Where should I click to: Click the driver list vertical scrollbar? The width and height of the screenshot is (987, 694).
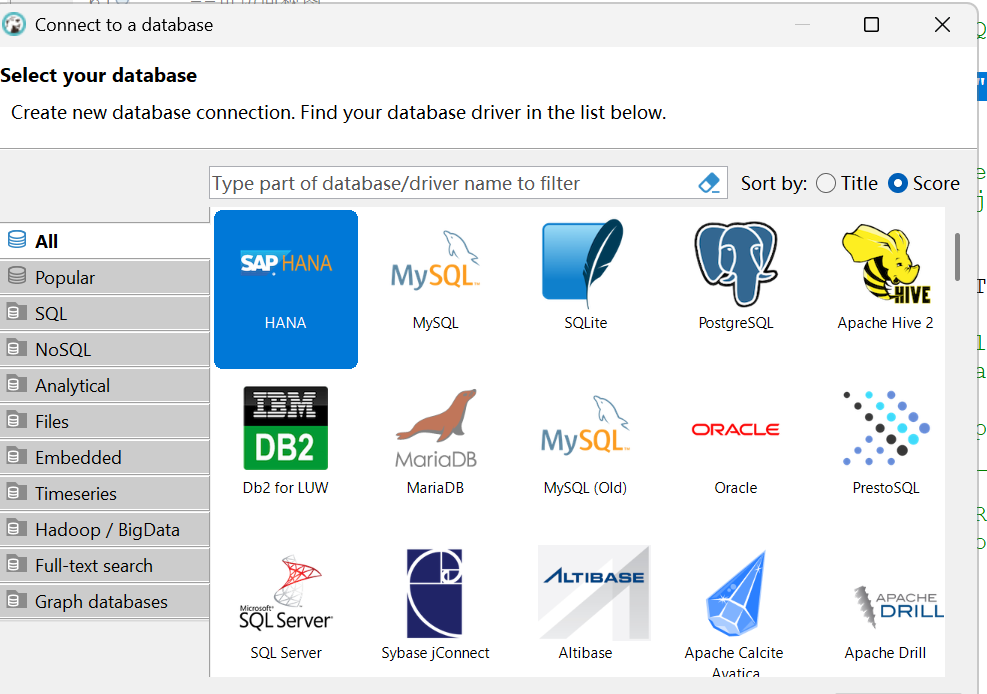957,257
